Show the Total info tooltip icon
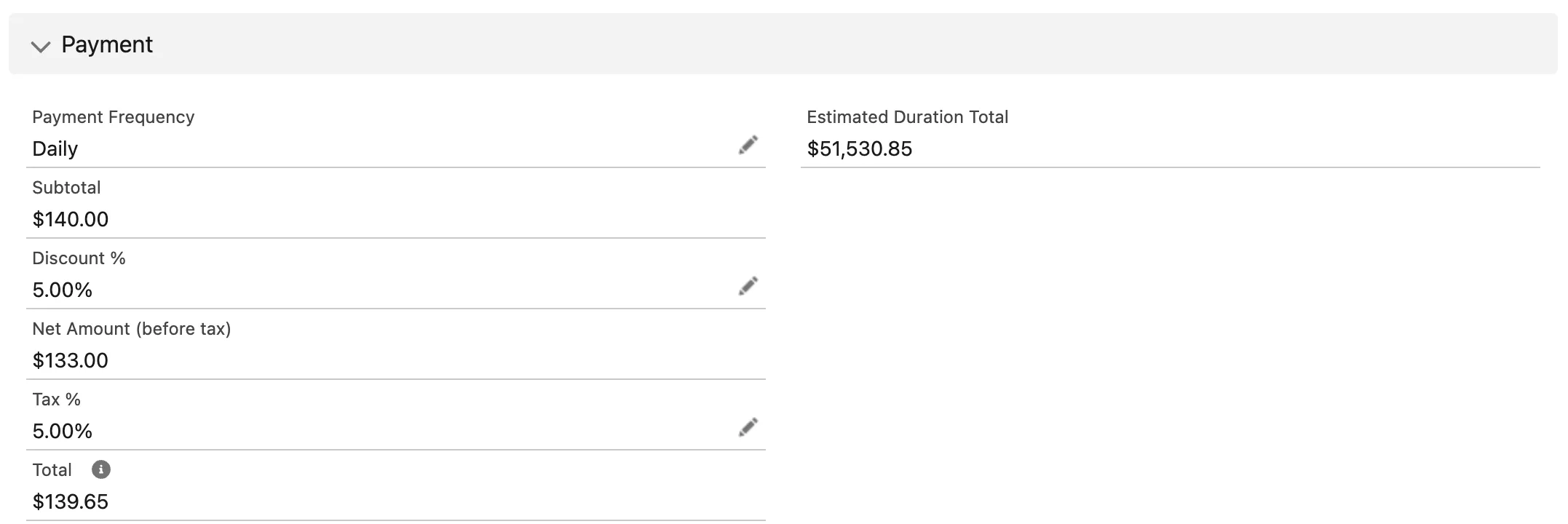 click(101, 469)
